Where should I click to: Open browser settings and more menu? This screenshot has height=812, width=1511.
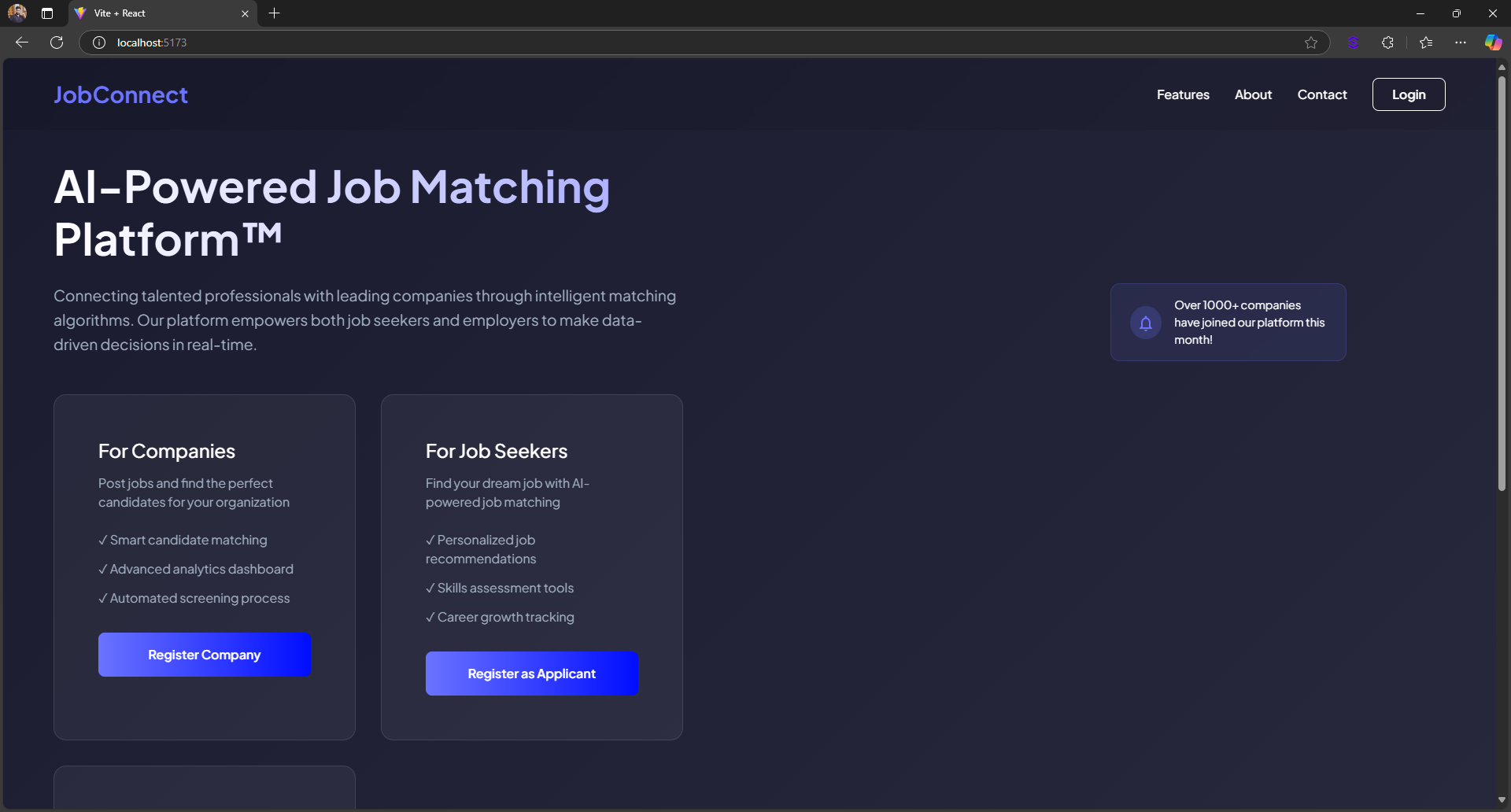click(1461, 42)
